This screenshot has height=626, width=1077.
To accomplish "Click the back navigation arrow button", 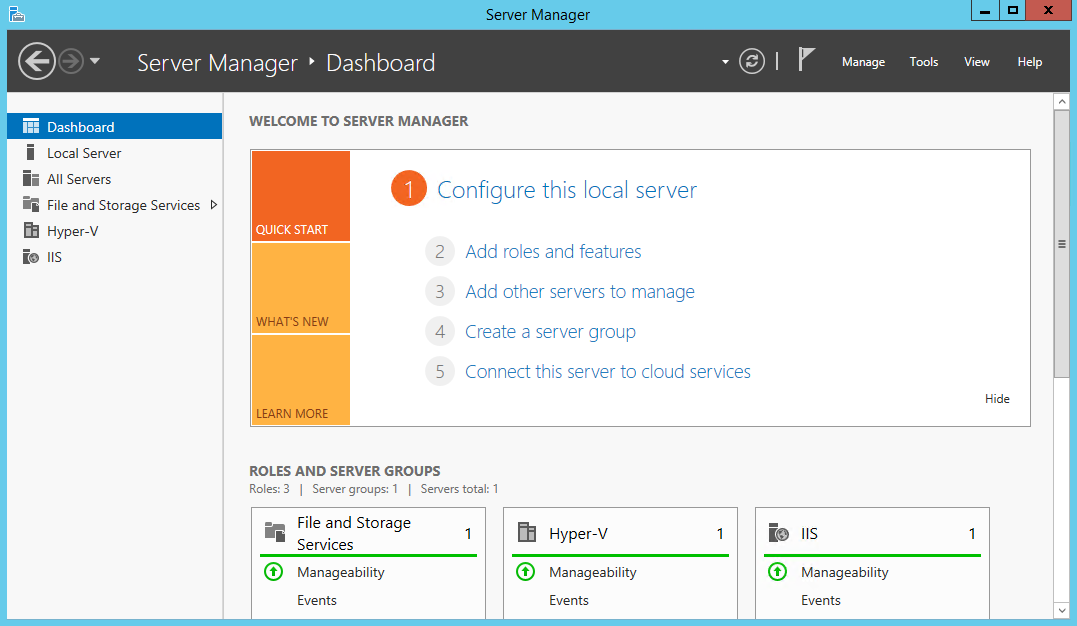I will 37,62.
